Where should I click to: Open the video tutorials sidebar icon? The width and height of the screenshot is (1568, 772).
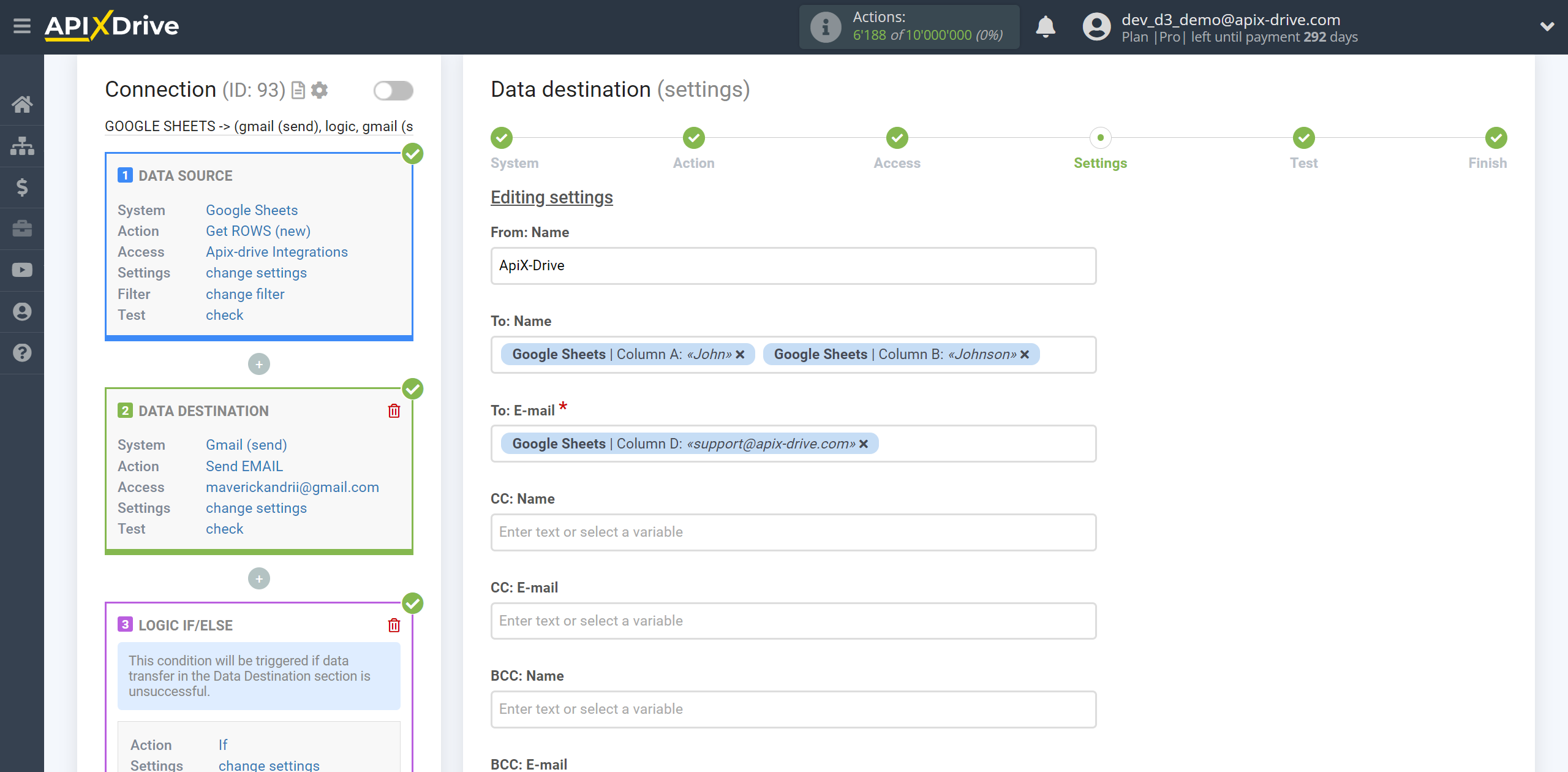click(x=22, y=270)
